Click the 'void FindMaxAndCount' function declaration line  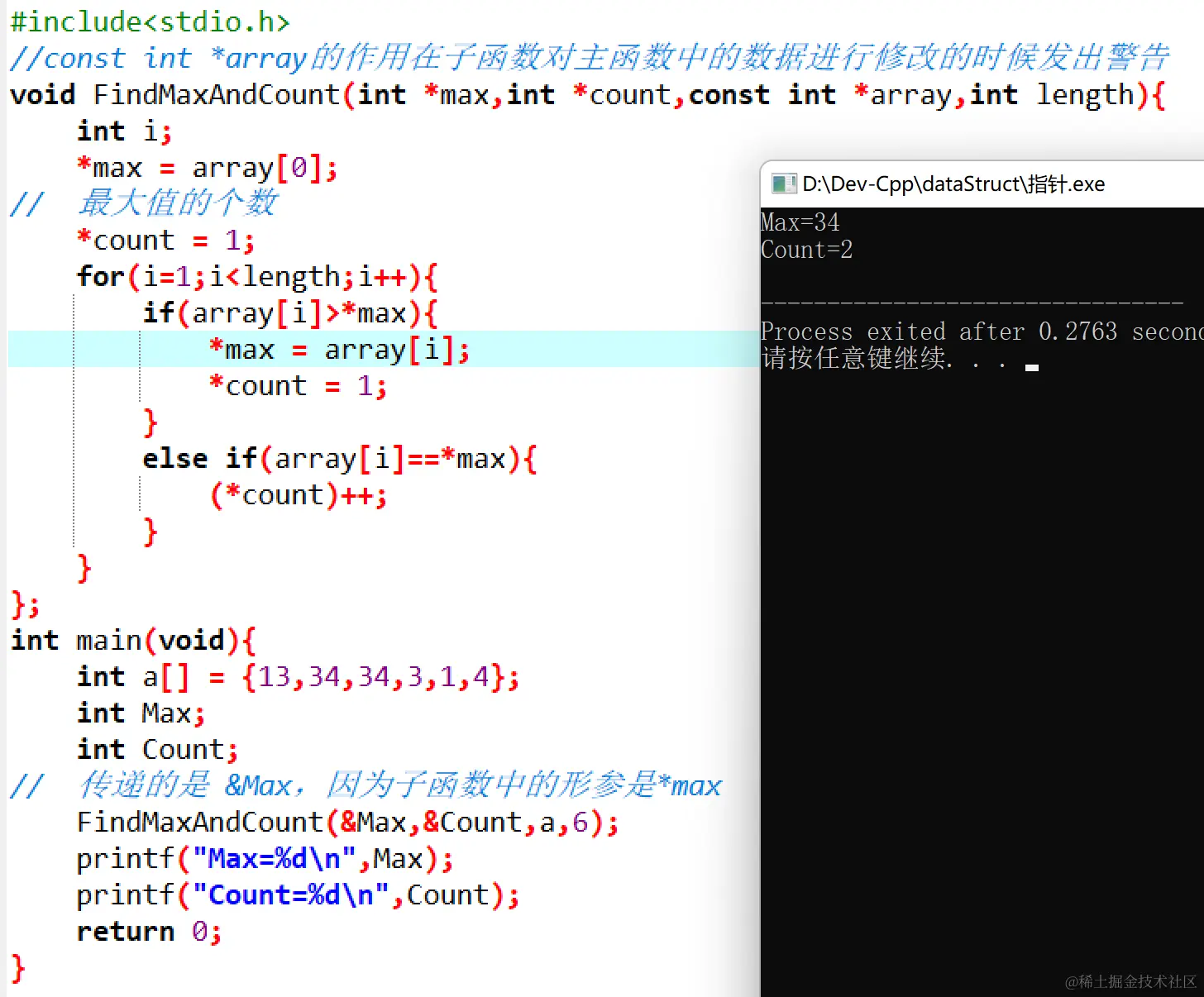588,95
